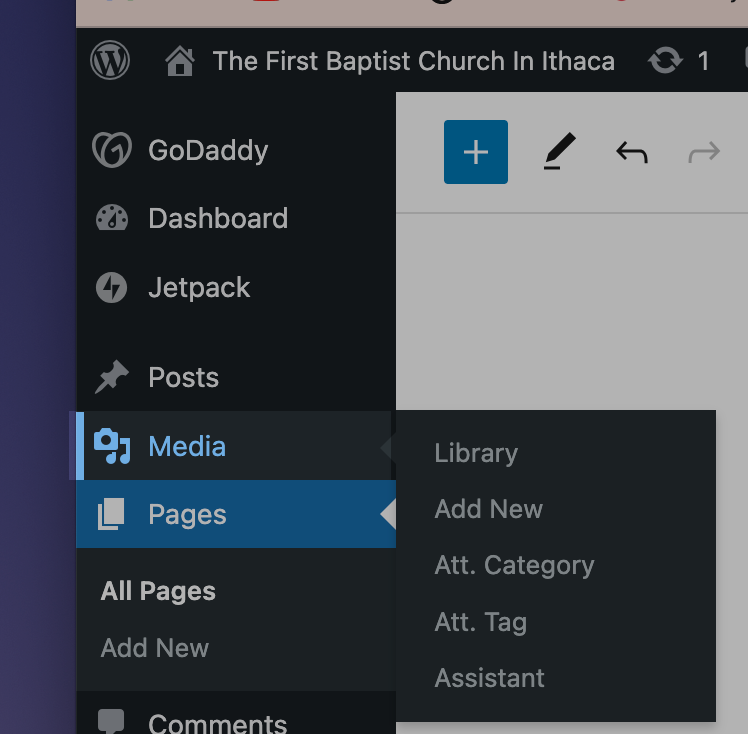The height and width of the screenshot is (734, 748).
Task: Click All Pages under Pages
Action: point(158,591)
